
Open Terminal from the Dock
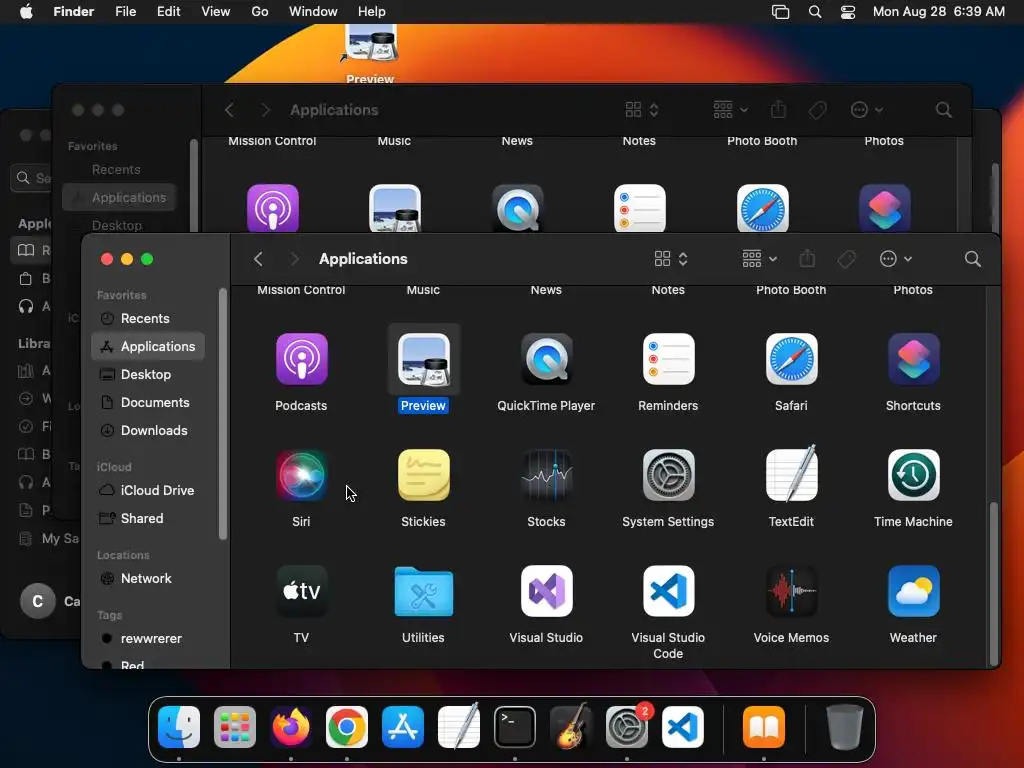[x=515, y=727]
